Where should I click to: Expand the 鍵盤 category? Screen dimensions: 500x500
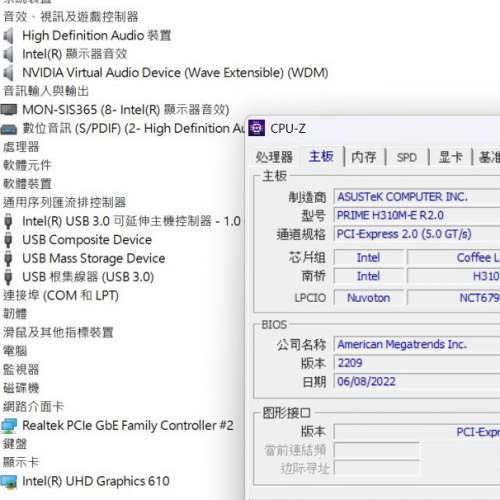tap(15, 444)
